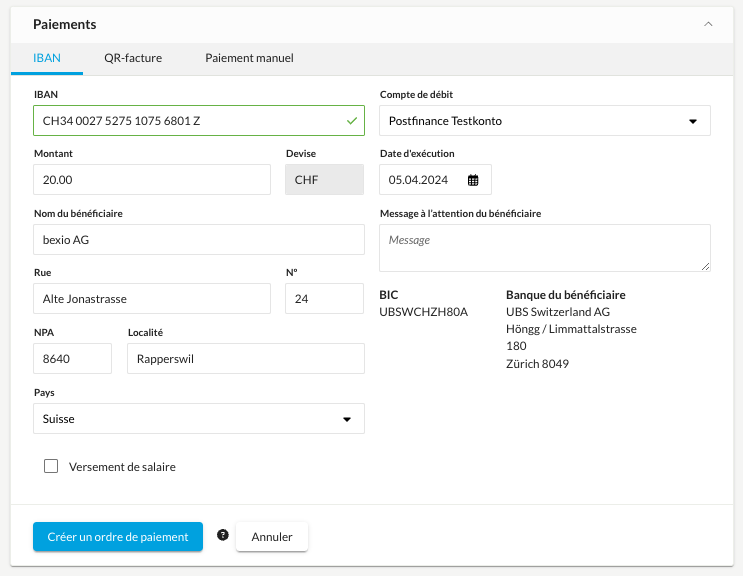The image size is (743, 576).
Task: Tick the Versement de salaire checkbox
Action: click(x=51, y=466)
